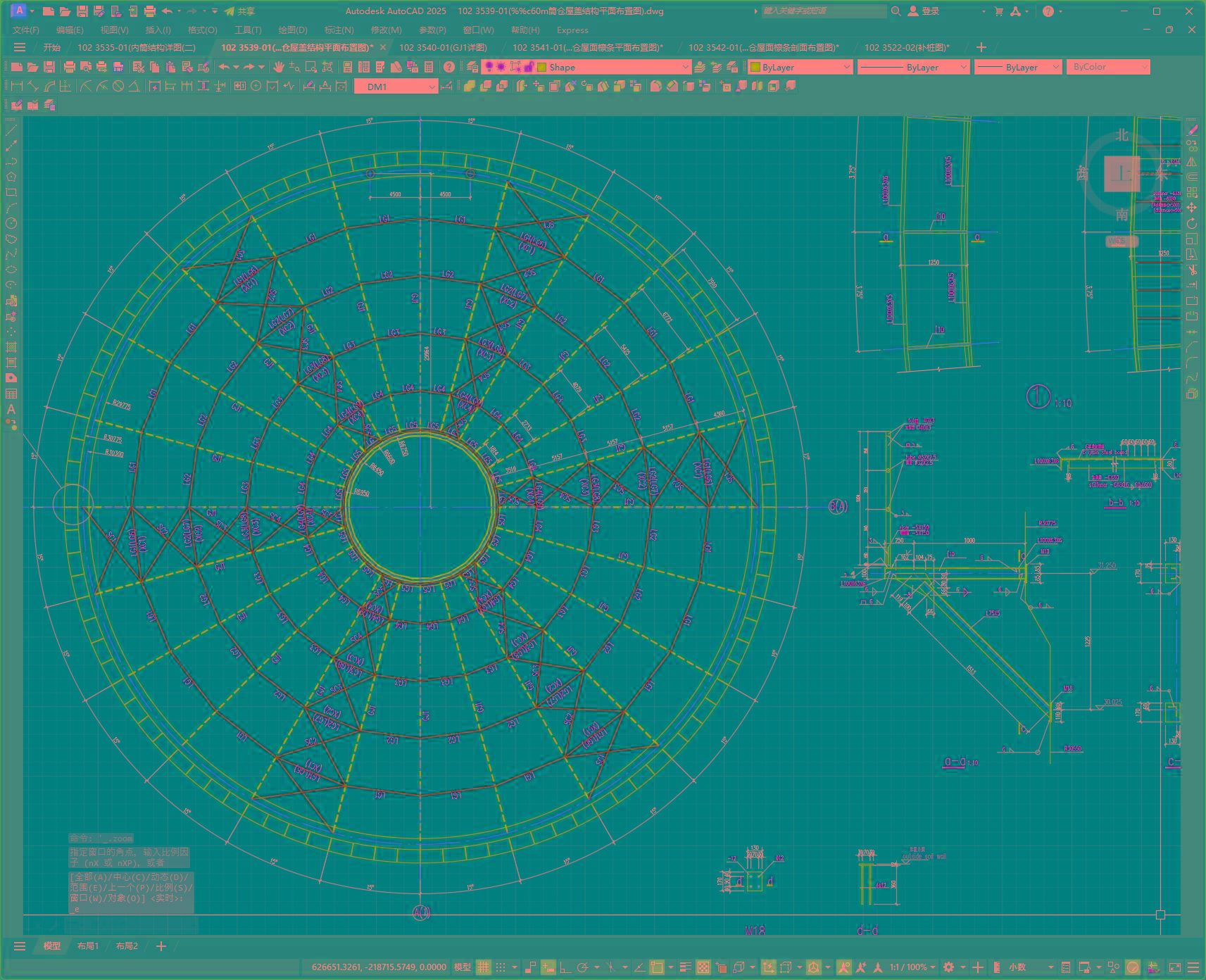1206x980 pixels.
Task: Click the Plot (print) icon
Action: pos(69,67)
